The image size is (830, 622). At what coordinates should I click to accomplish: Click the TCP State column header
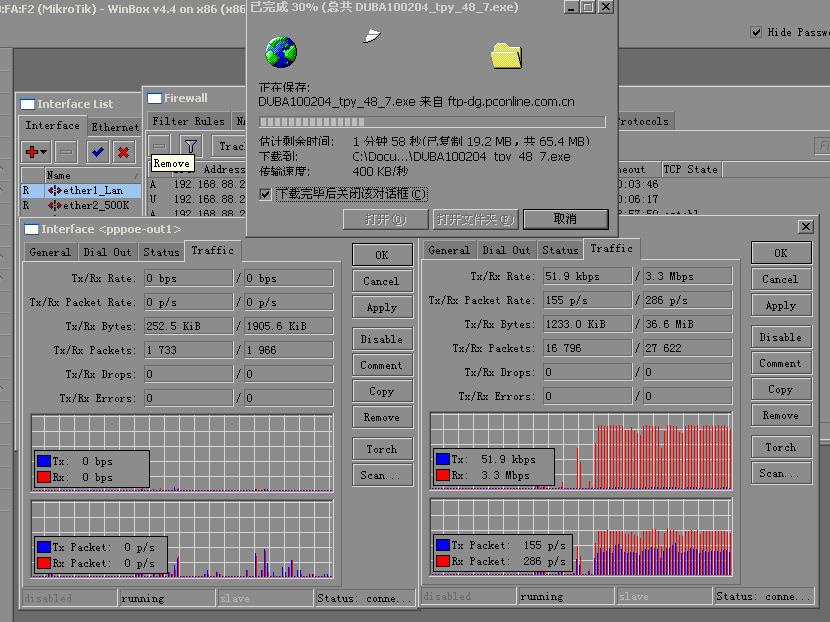(x=691, y=169)
